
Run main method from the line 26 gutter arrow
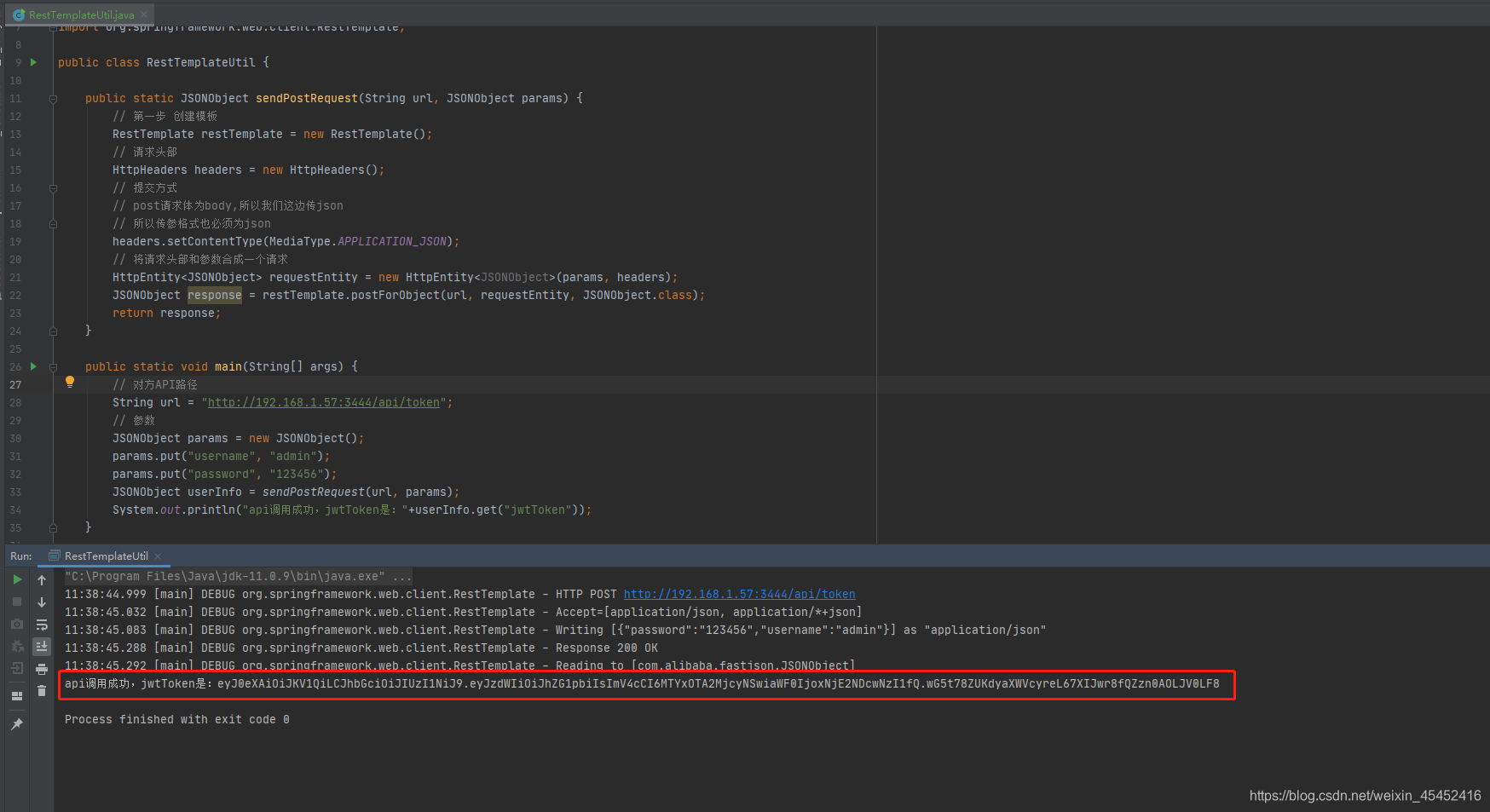(34, 366)
